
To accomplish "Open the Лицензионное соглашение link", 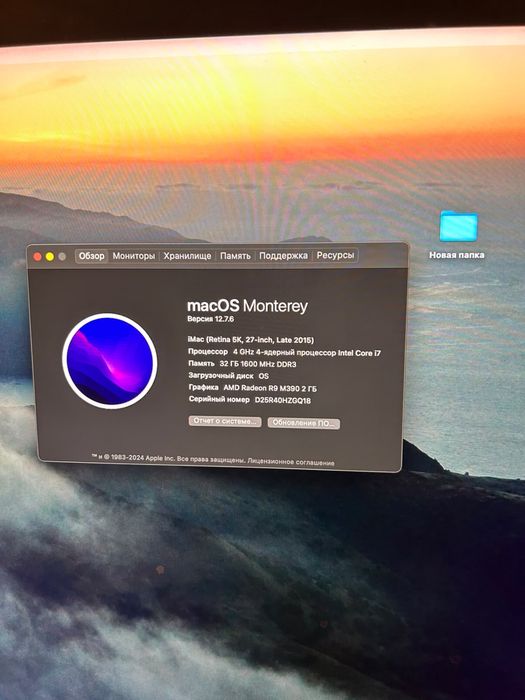I will click(291, 462).
